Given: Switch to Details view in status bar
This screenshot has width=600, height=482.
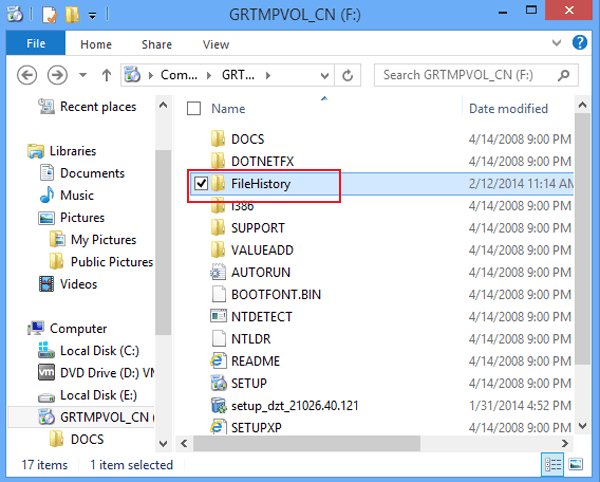Looking at the screenshot, I should [x=553, y=464].
